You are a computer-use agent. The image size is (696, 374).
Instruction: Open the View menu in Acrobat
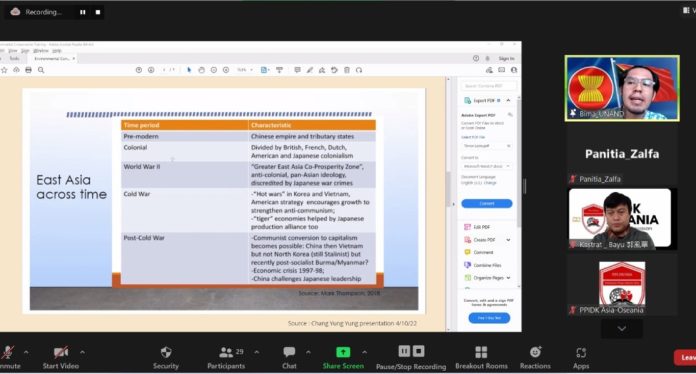click(x=13, y=51)
